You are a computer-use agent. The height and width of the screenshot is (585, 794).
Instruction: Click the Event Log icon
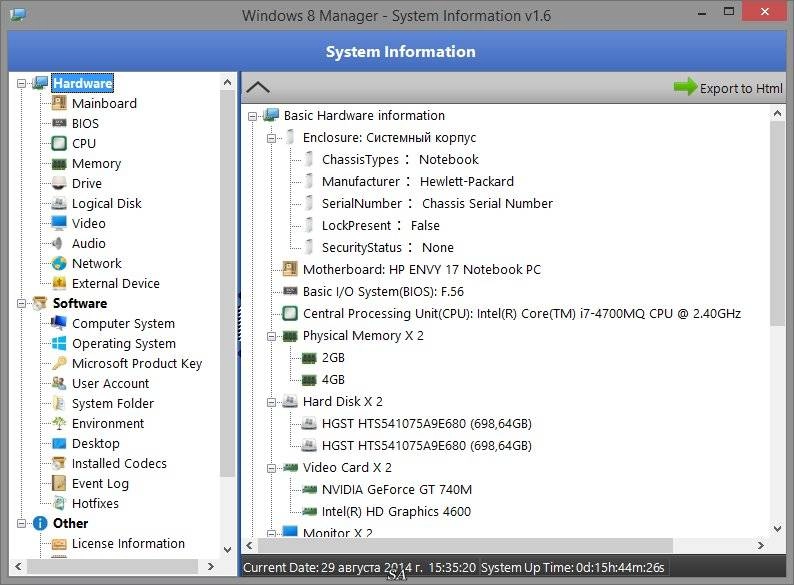point(59,483)
